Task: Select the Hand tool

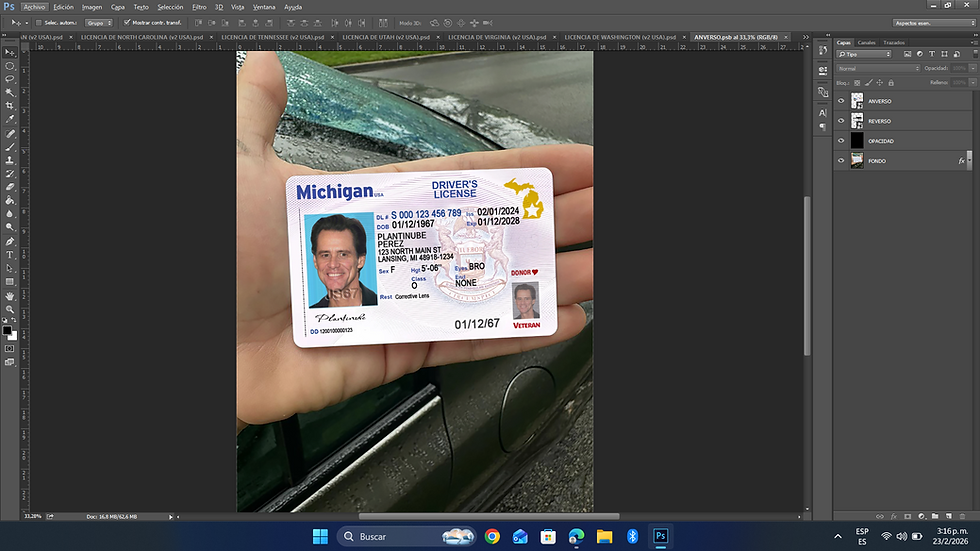Action: pos(9,297)
